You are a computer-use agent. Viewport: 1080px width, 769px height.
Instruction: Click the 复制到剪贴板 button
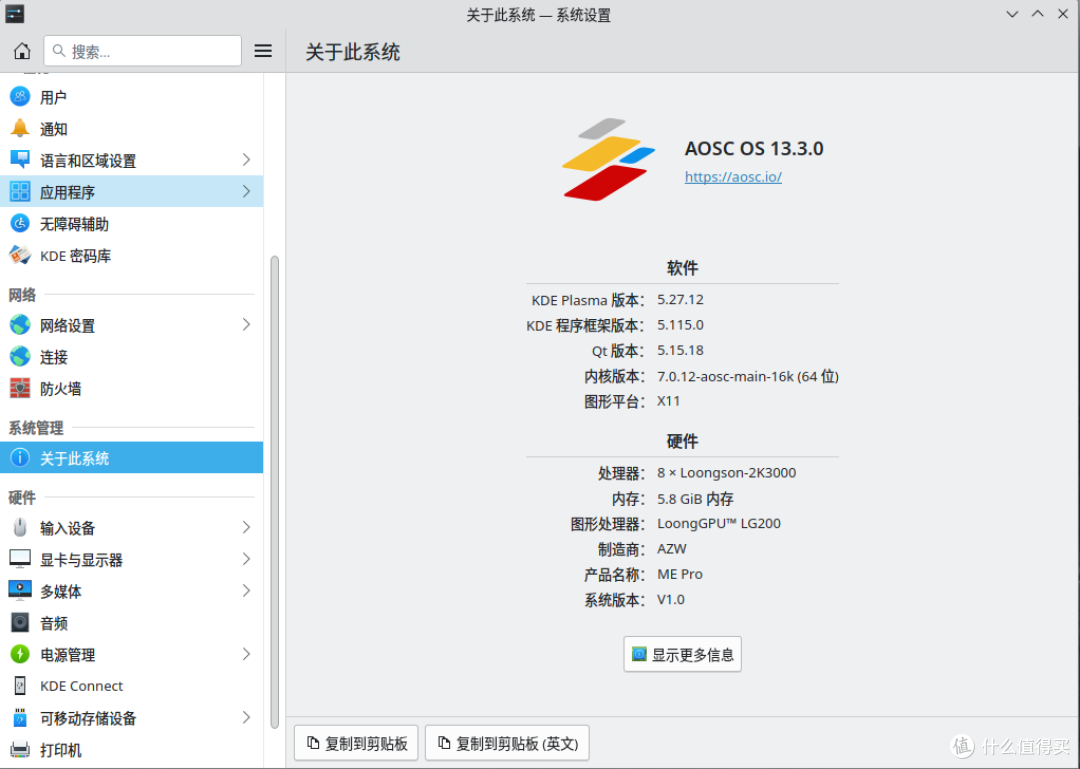tap(356, 743)
